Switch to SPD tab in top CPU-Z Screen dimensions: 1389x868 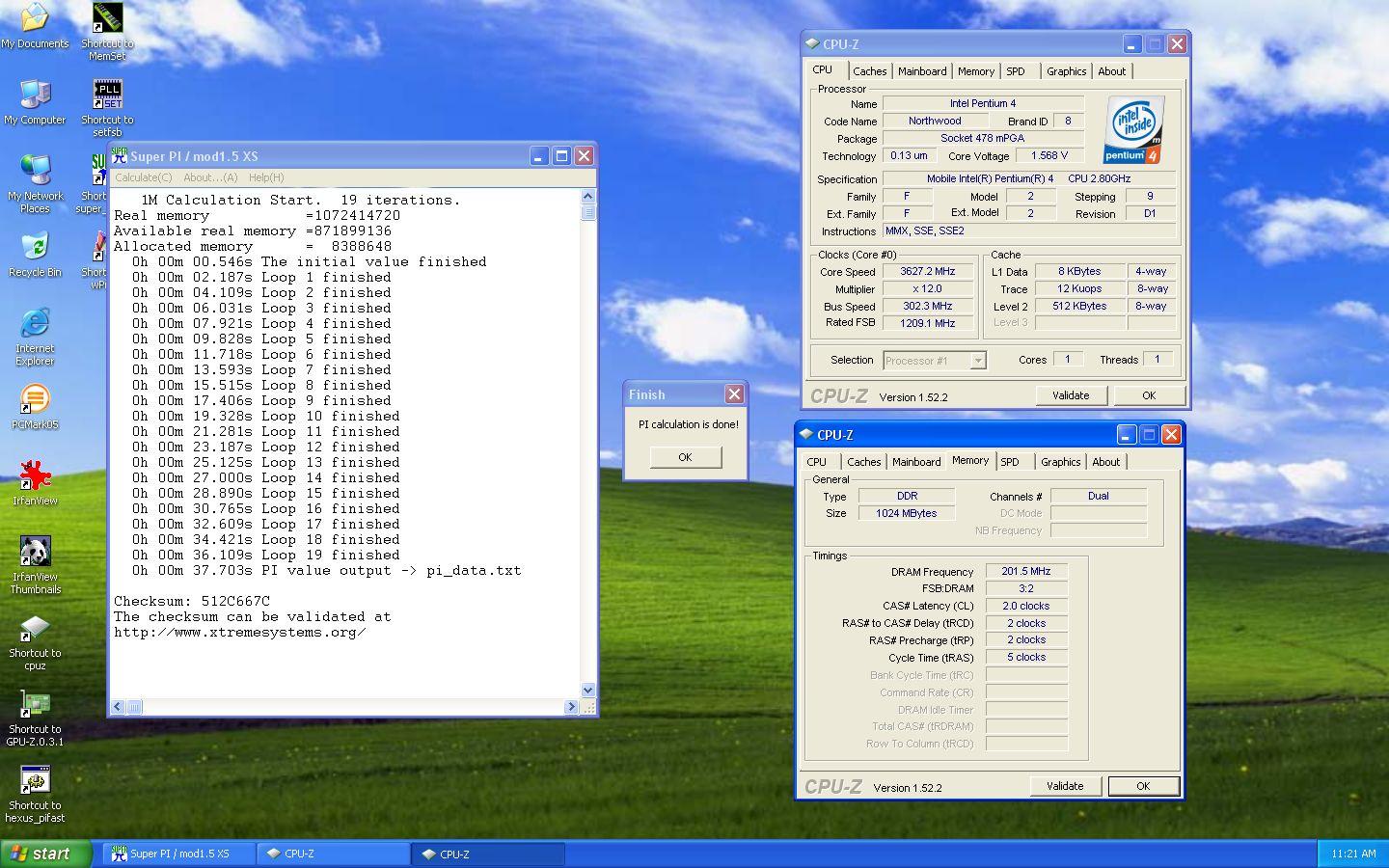[x=1016, y=71]
